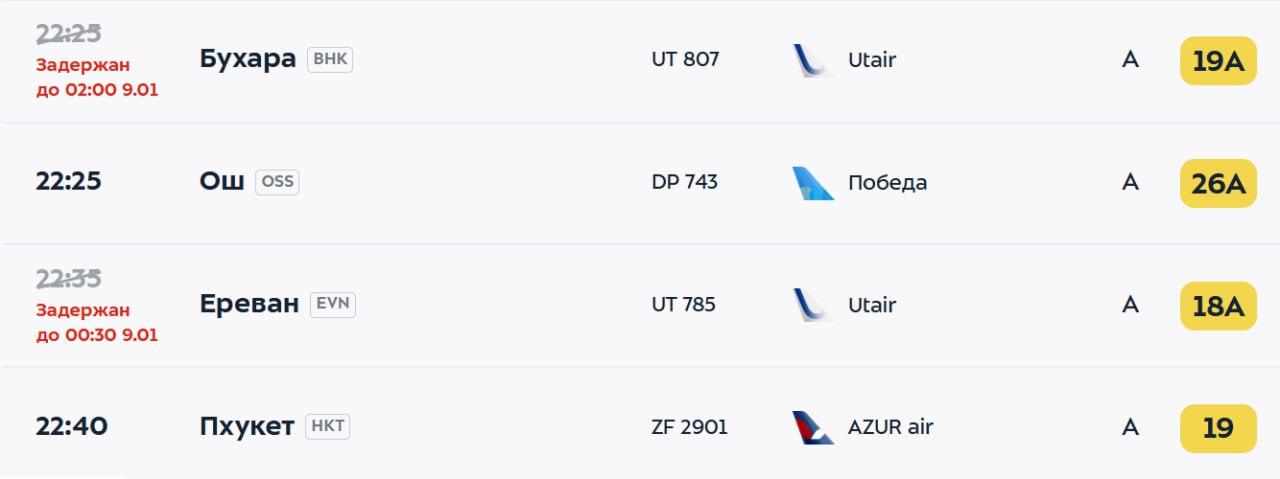Click the BHK airport code badge

(330, 59)
